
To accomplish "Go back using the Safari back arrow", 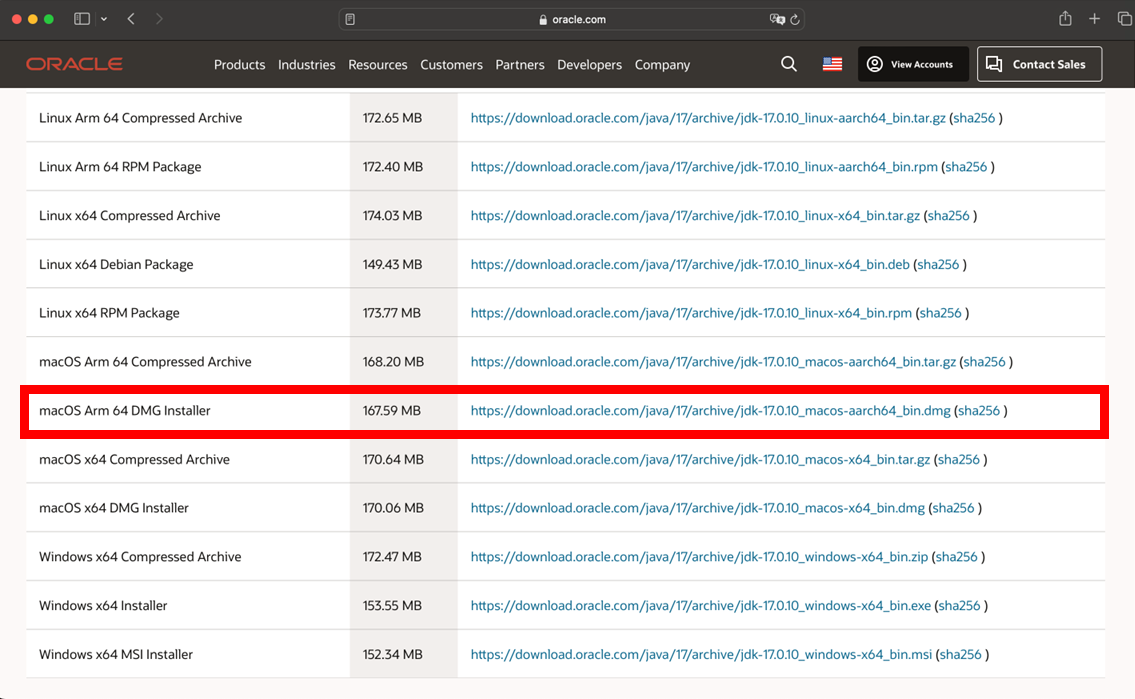I will pyautogui.click(x=131, y=19).
